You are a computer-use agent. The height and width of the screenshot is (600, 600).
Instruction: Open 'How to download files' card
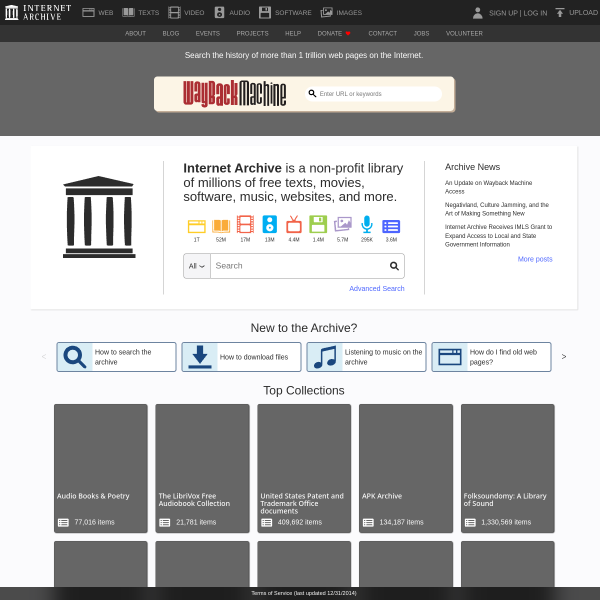[x=241, y=357]
